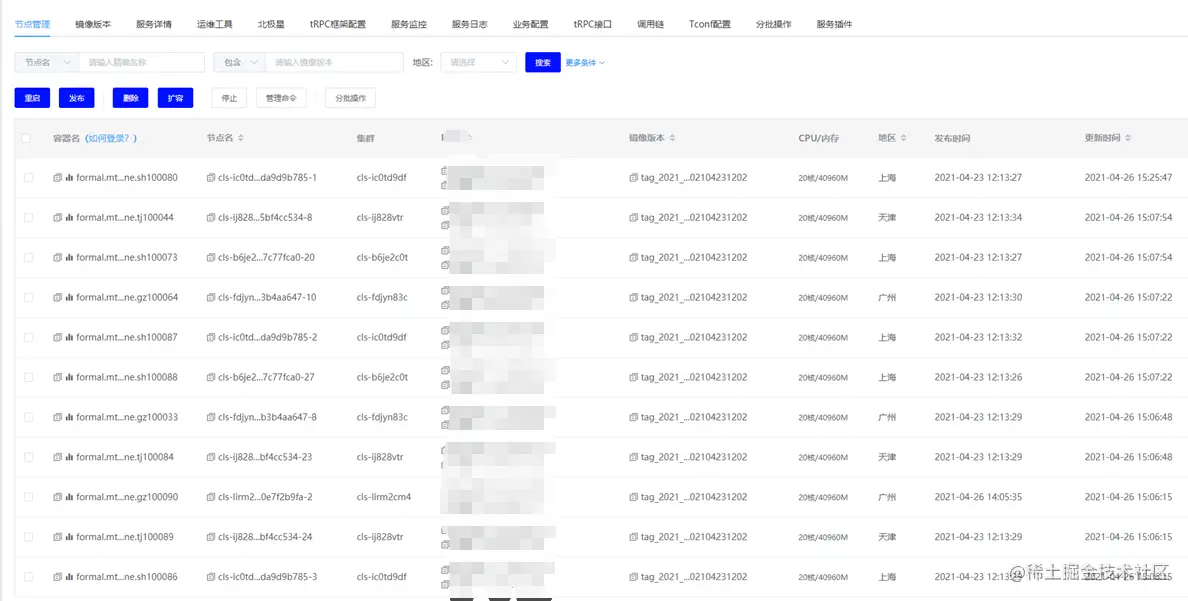Copy container name icon for formal.mt...ne.sh100073
Screen dimensions: 1188x601
tap(58, 258)
